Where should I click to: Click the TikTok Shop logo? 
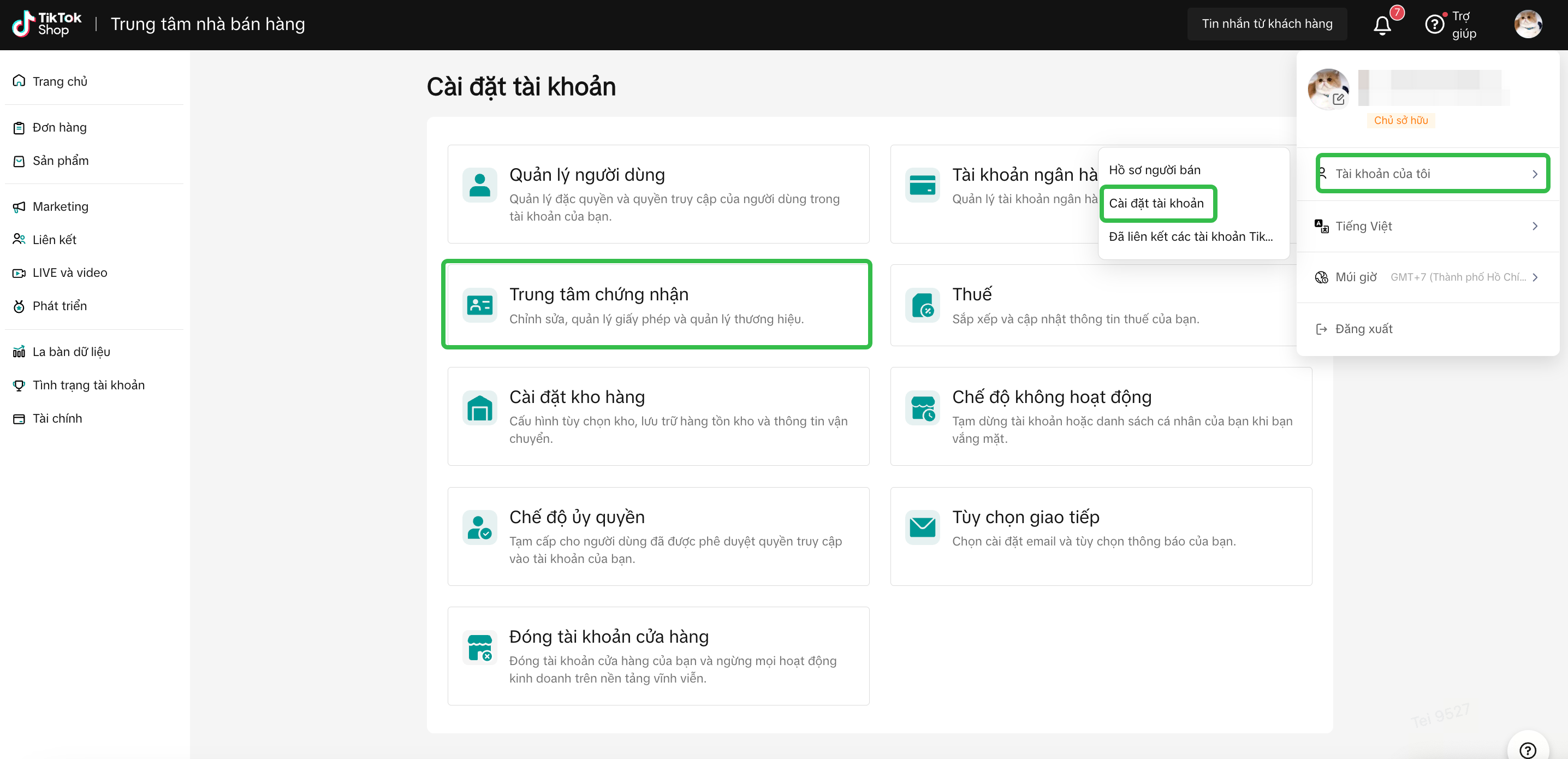click(47, 25)
